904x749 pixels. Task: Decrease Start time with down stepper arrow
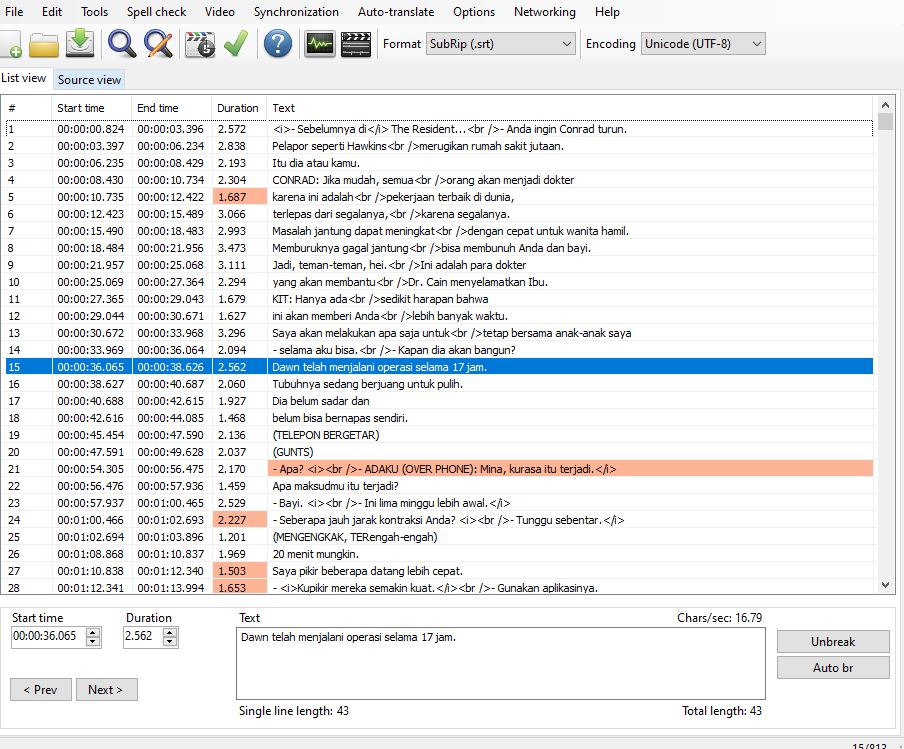[x=93, y=642]
